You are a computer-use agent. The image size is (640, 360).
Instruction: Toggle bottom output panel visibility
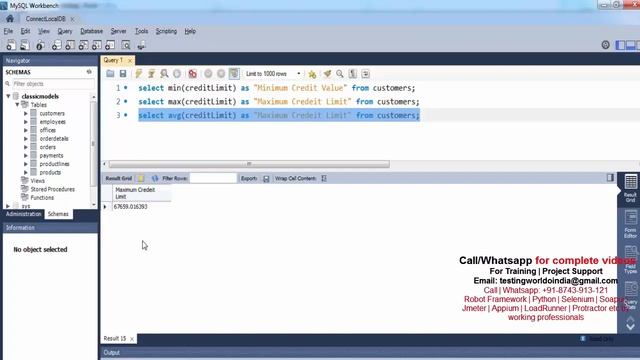tap(631, 45)
